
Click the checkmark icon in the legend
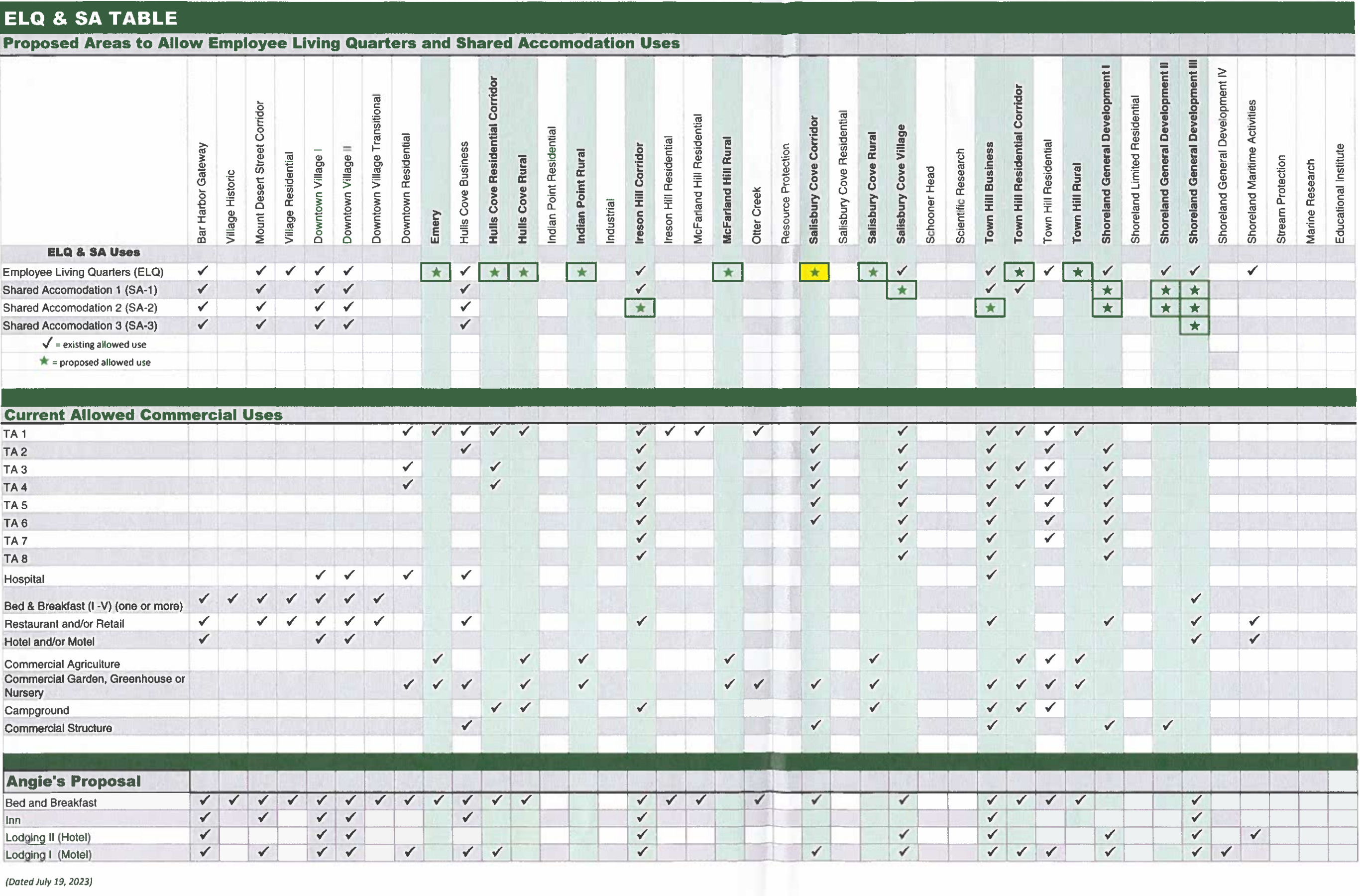click(x=47, y=343)
